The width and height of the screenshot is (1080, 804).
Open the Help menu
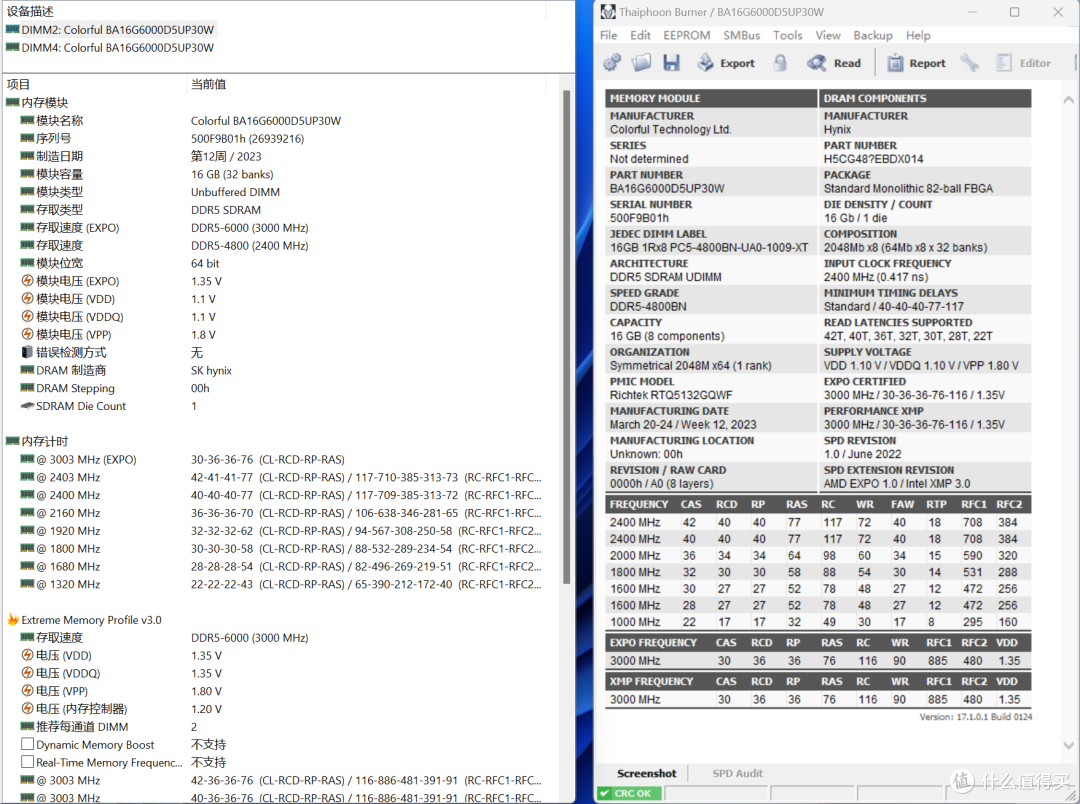pyautogui.click(x=917, y=35)
